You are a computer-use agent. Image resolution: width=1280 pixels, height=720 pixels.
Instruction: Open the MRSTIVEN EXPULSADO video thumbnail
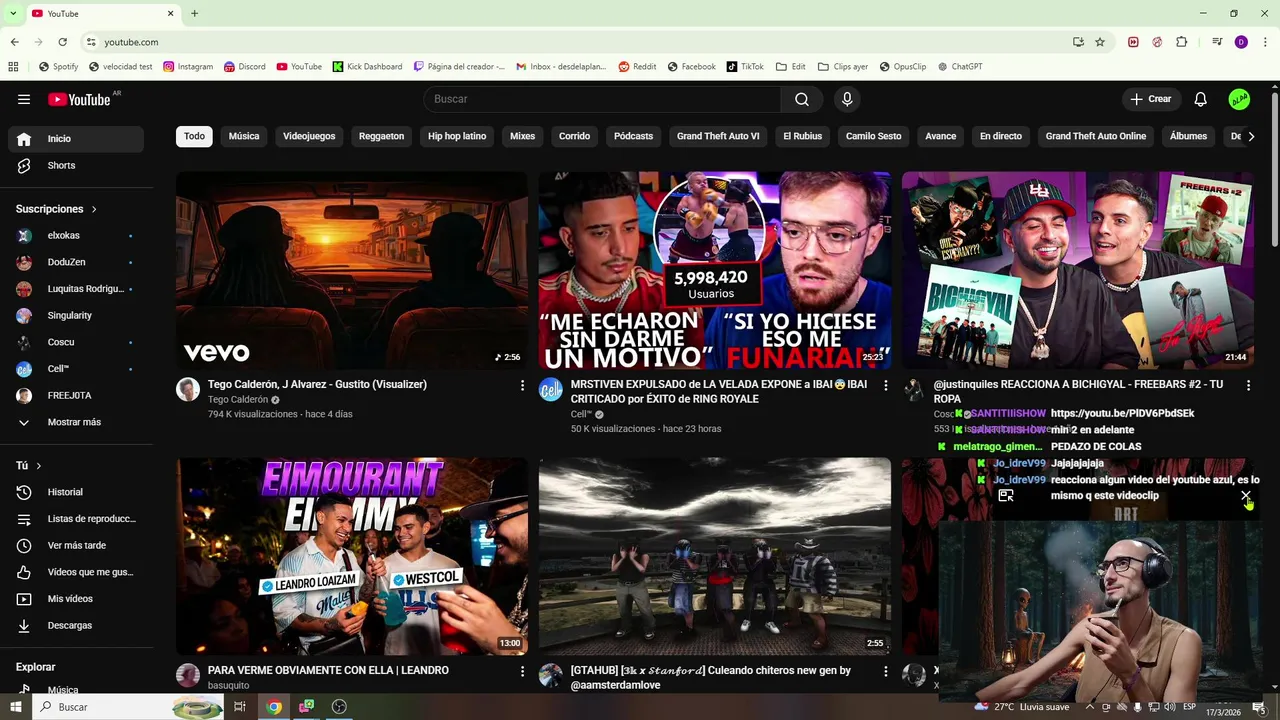[715, 270]
